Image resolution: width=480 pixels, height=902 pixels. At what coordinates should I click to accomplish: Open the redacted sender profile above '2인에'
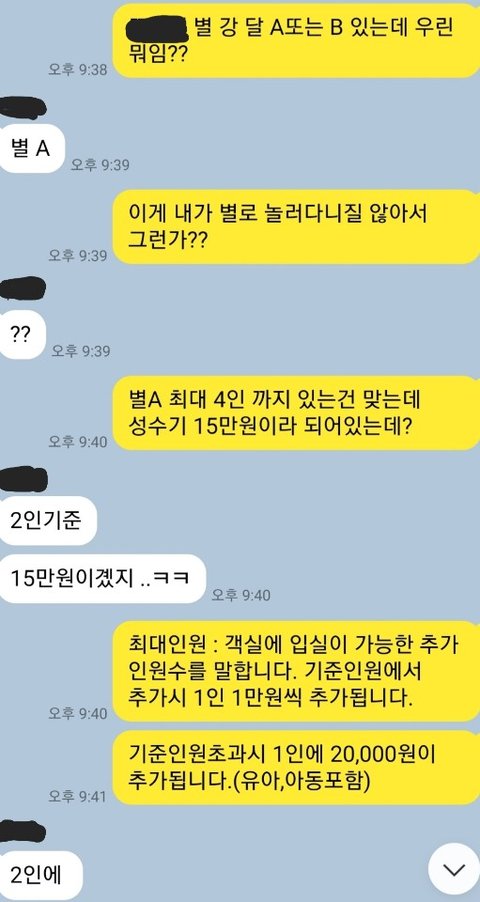click(x=22, y=831)
